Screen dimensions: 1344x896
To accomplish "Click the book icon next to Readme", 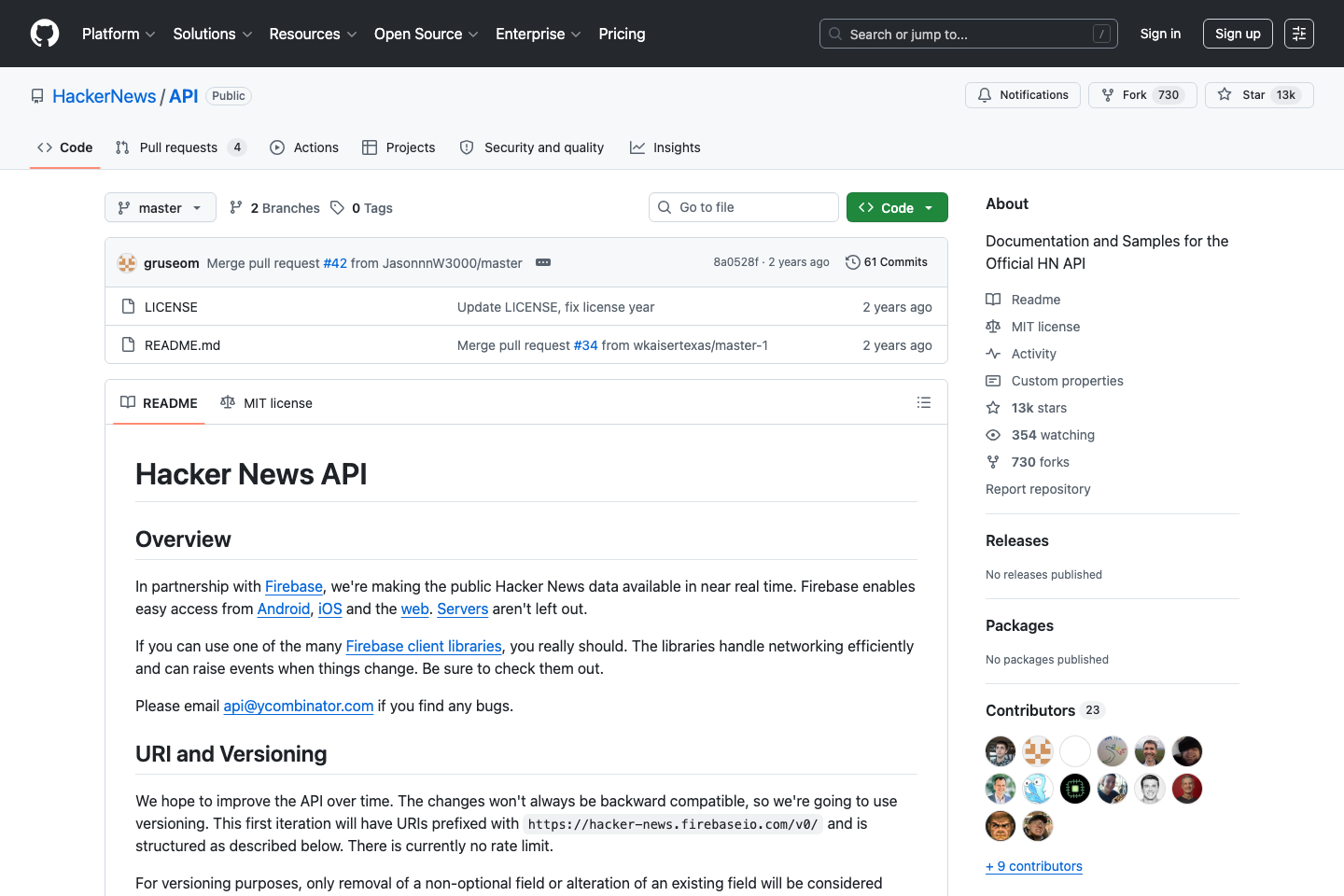I will click(x=993, y=299).
